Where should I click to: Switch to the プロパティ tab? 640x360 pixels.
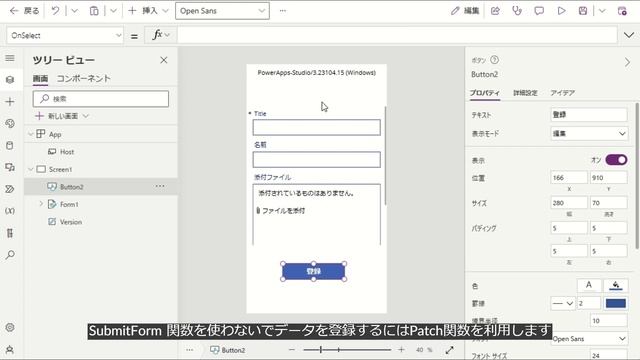tap(484, 93)
